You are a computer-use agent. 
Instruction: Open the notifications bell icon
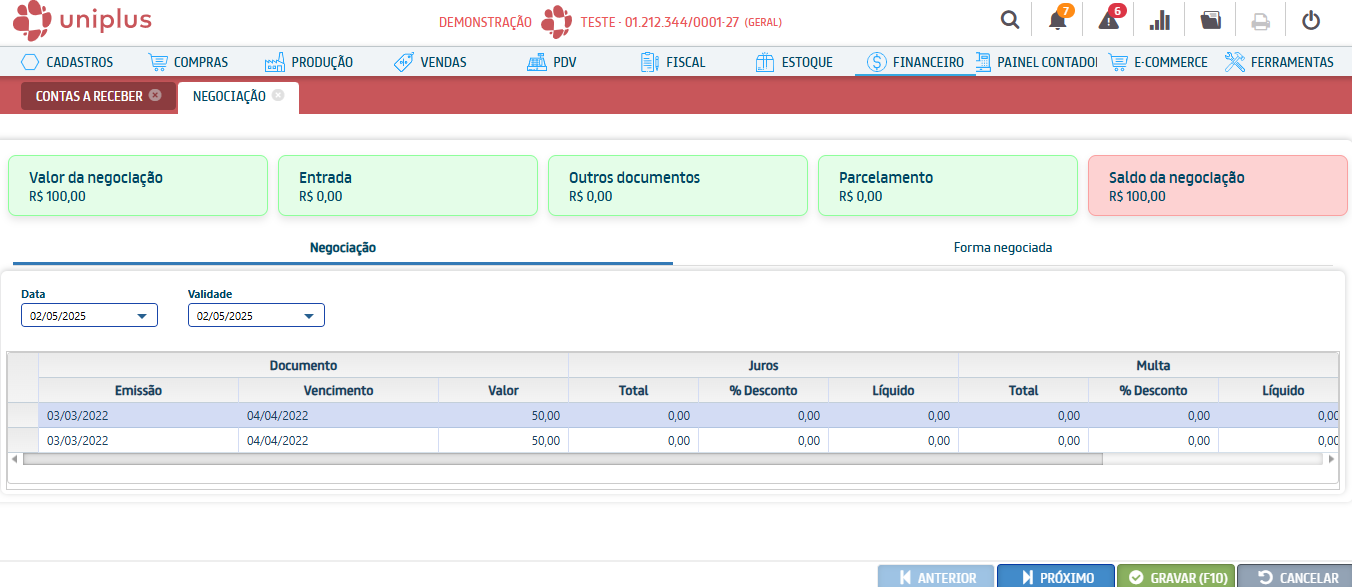tap(1057, 20)
